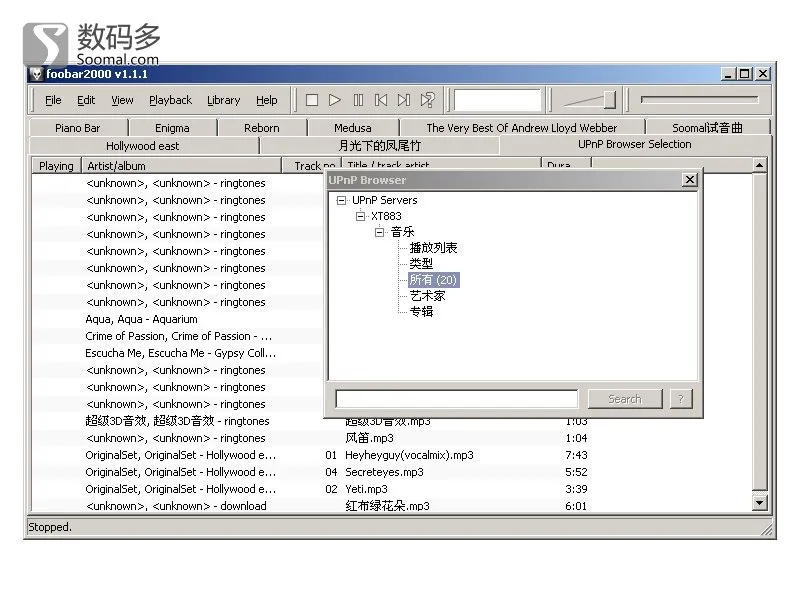Click the seek bar

(x=699, y=99)
